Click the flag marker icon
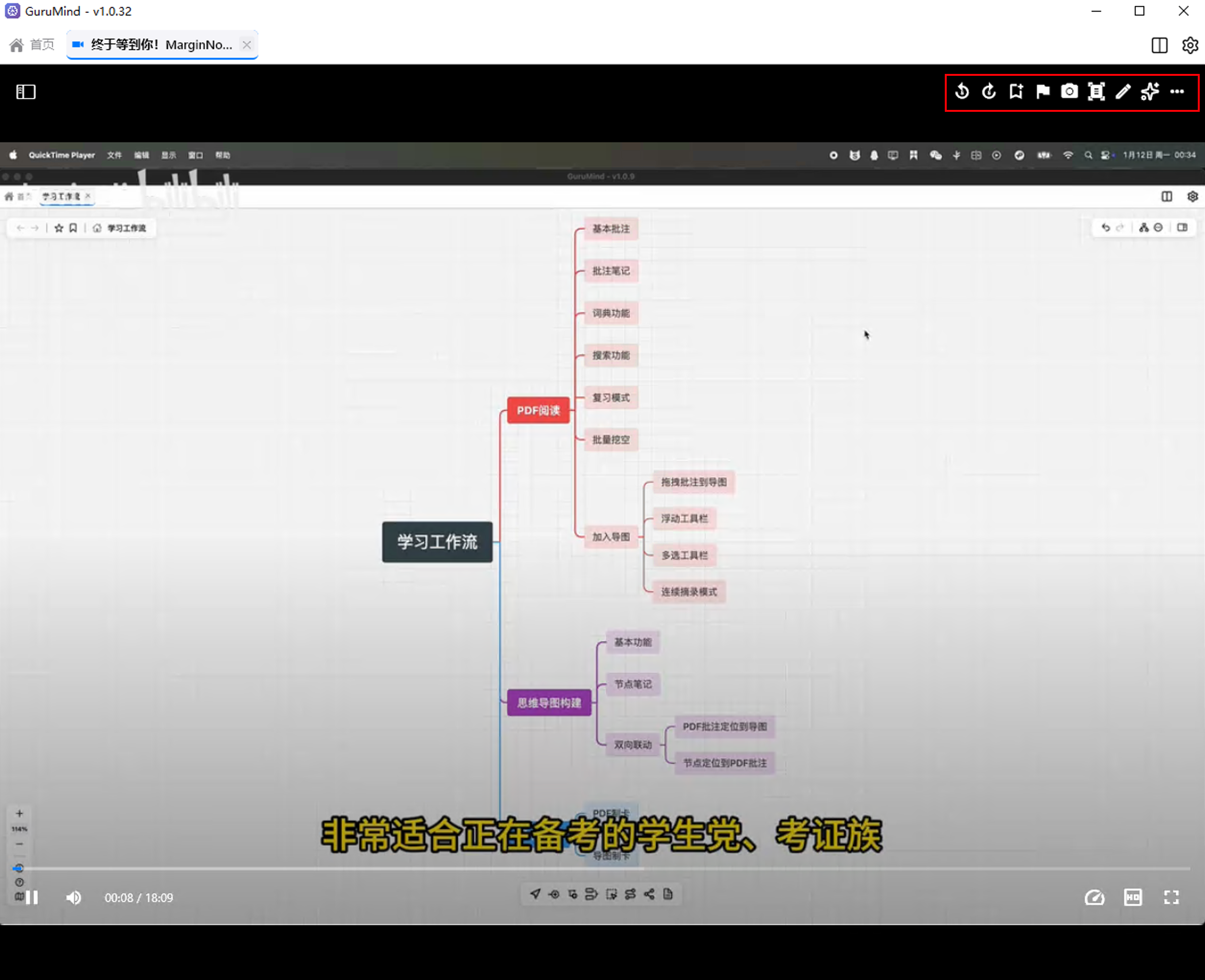 pyautogui.click(x=1042, y=92)
